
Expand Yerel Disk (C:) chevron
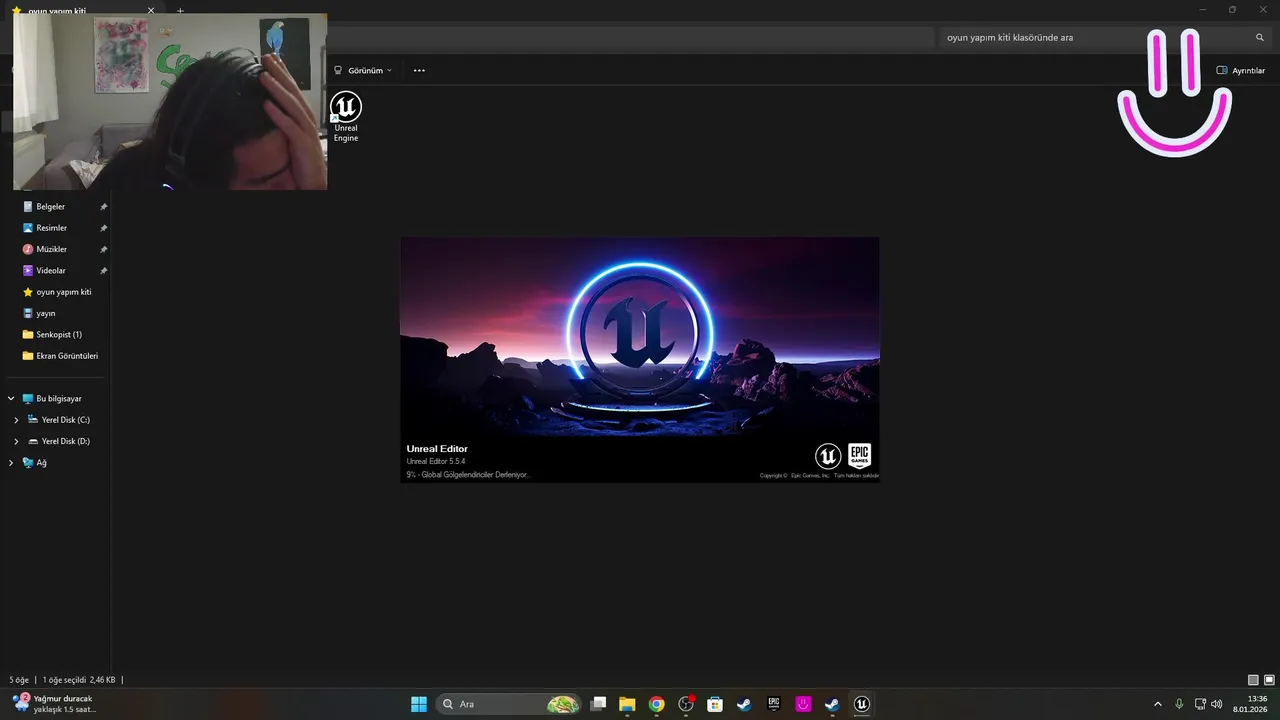(16, 420)
